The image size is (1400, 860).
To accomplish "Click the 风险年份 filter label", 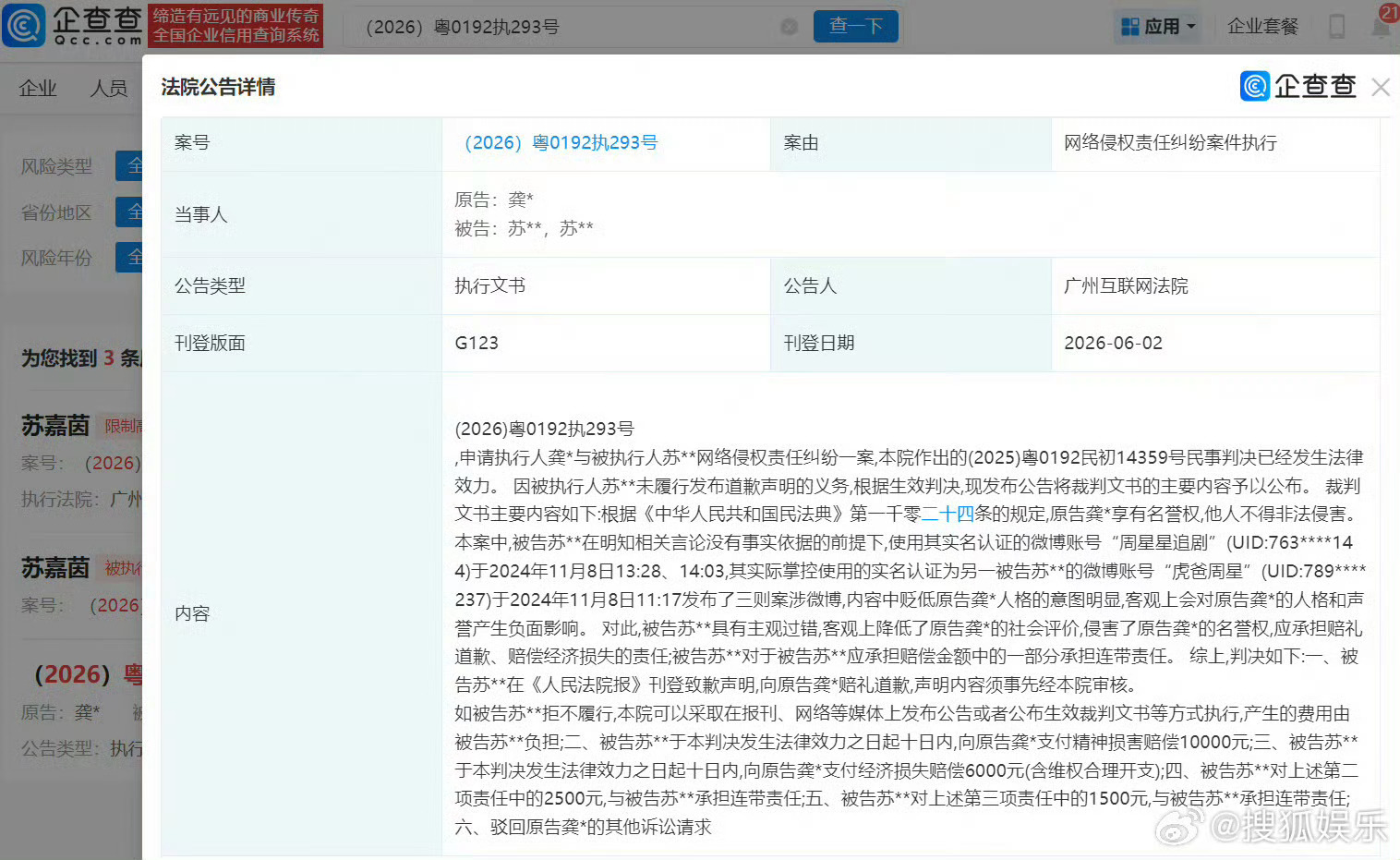I will 56,258.
